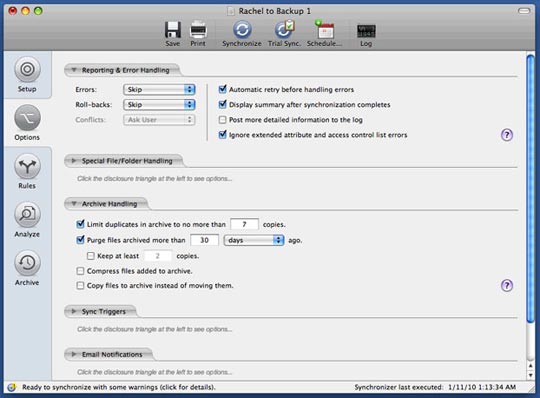Screen dimensions: 540x398
Task: Click the purge days number field
Action: (204, 240)
